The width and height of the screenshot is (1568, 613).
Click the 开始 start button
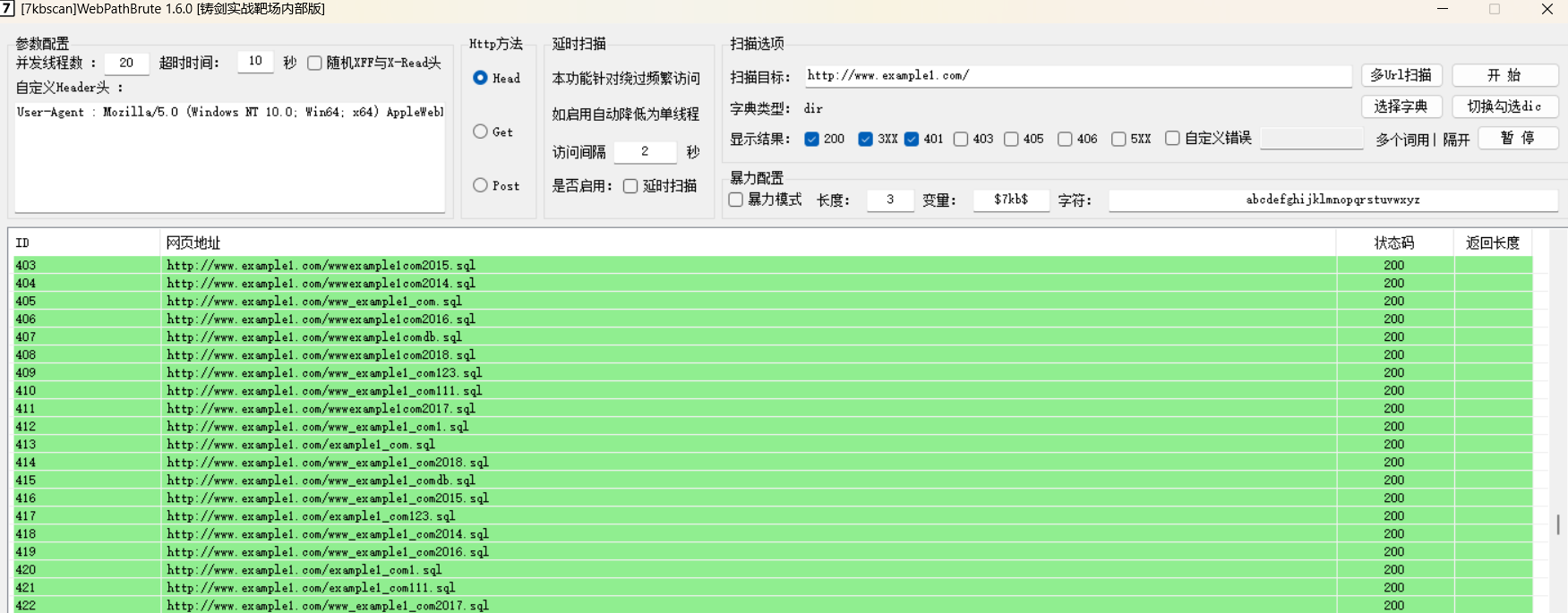1504,75
